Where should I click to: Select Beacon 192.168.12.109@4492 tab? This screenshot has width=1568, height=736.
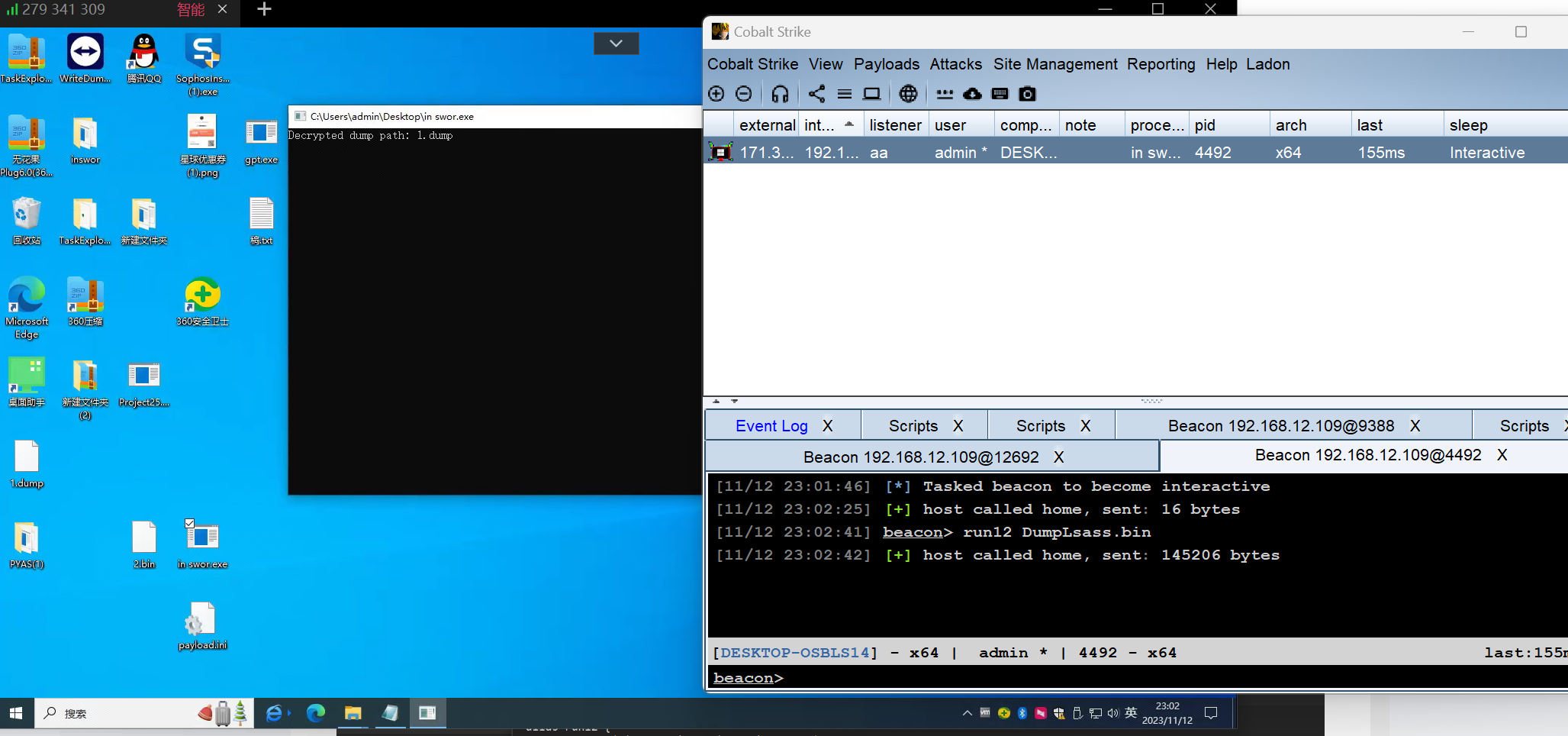pos(1371,455)
